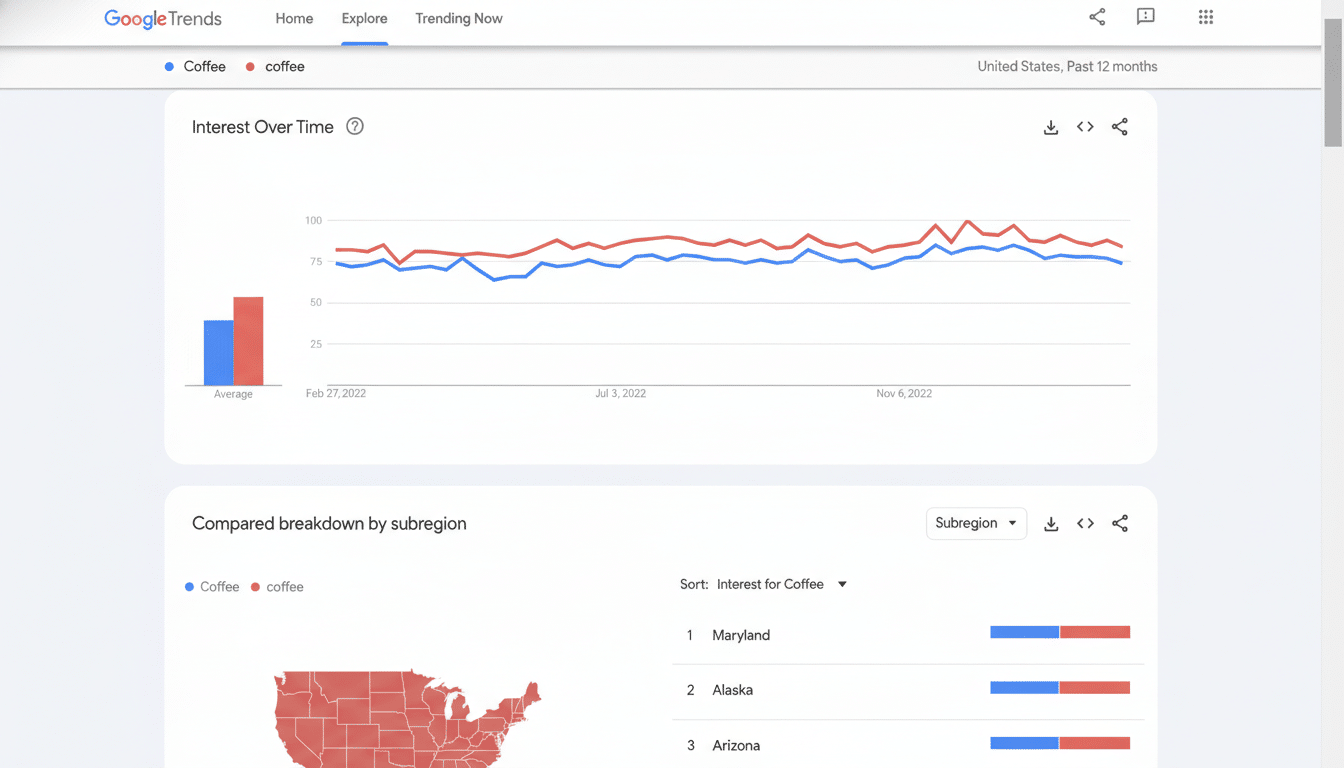This screenshot has width=1344, height=768.
Task: Toggle the lowercase coffee term chip
Action: tap(275, 66)
